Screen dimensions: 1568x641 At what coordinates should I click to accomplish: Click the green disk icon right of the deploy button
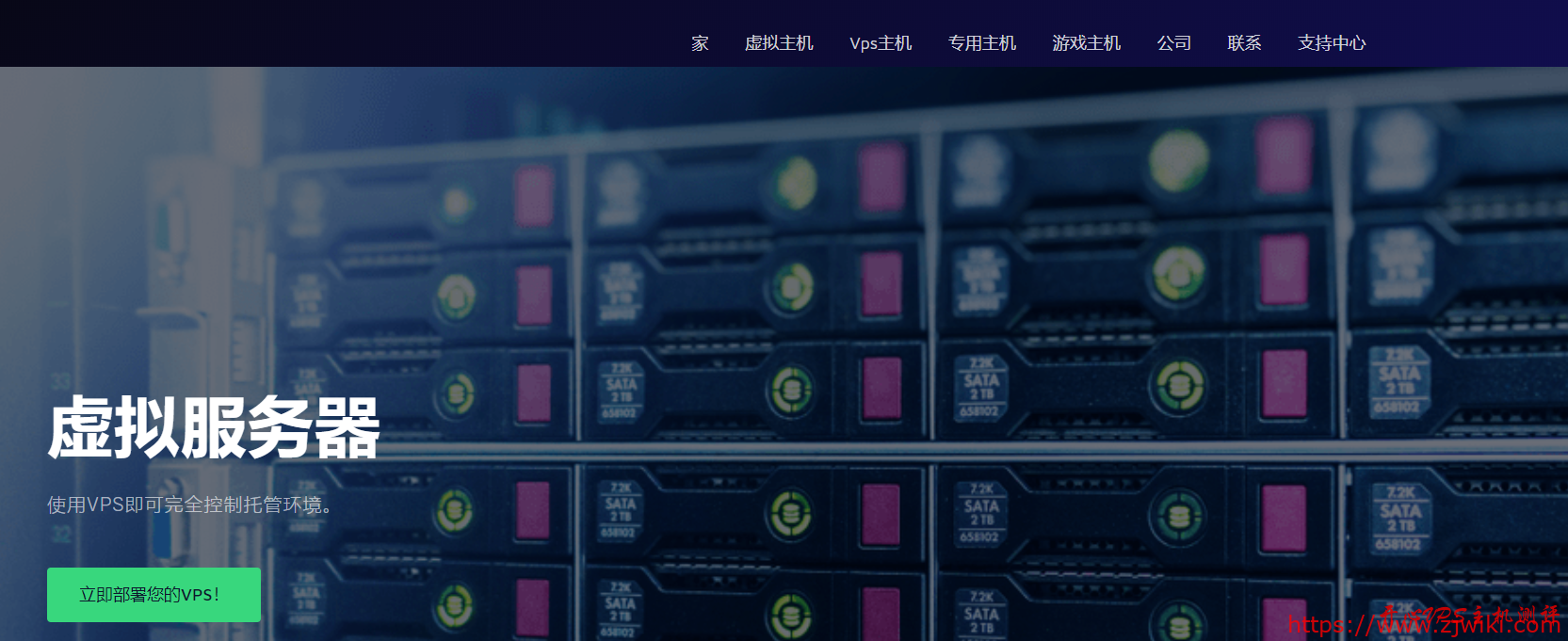click(x=455, y=605)
